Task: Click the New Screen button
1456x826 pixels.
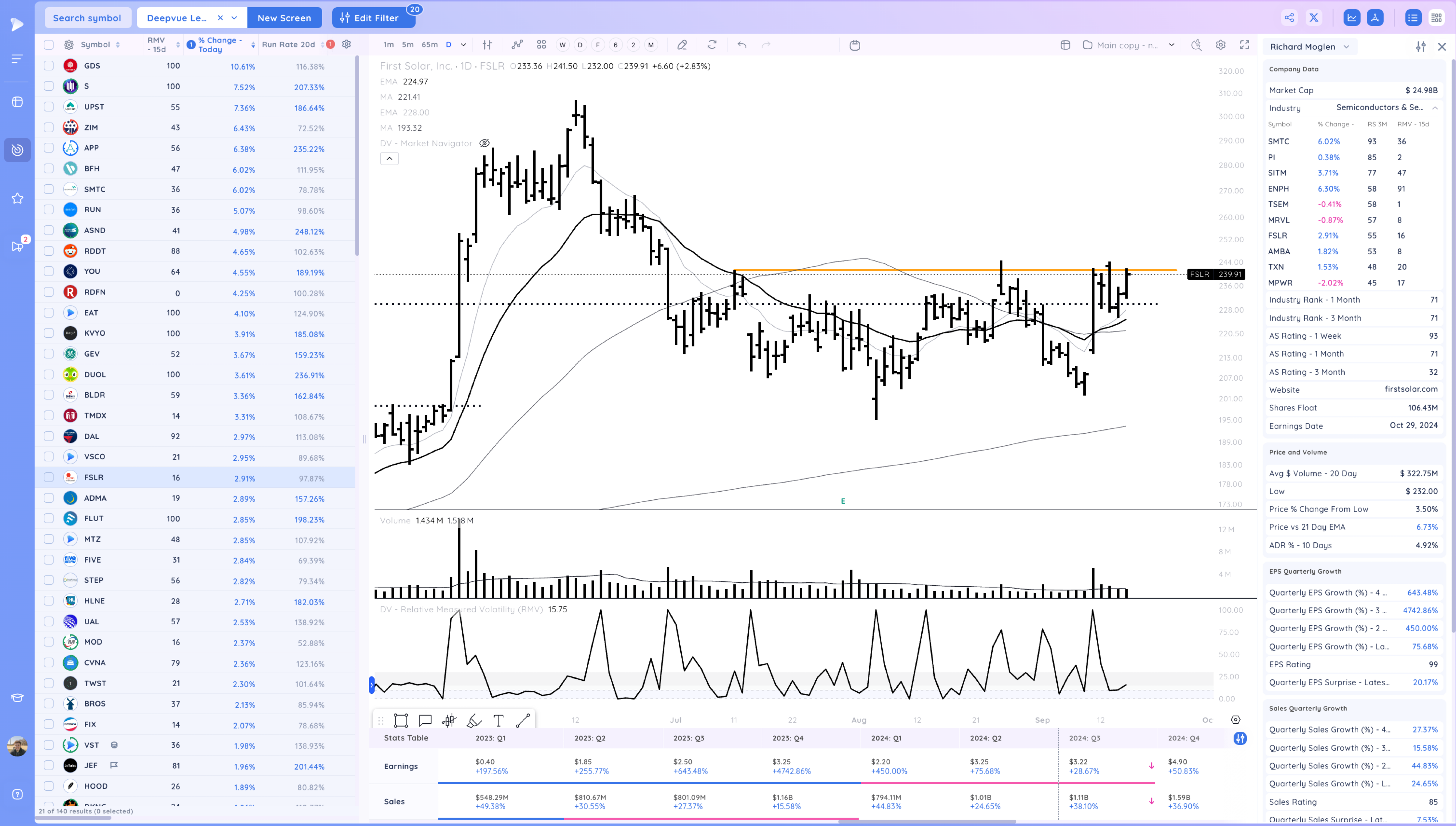Action: [x=284, y=17]
